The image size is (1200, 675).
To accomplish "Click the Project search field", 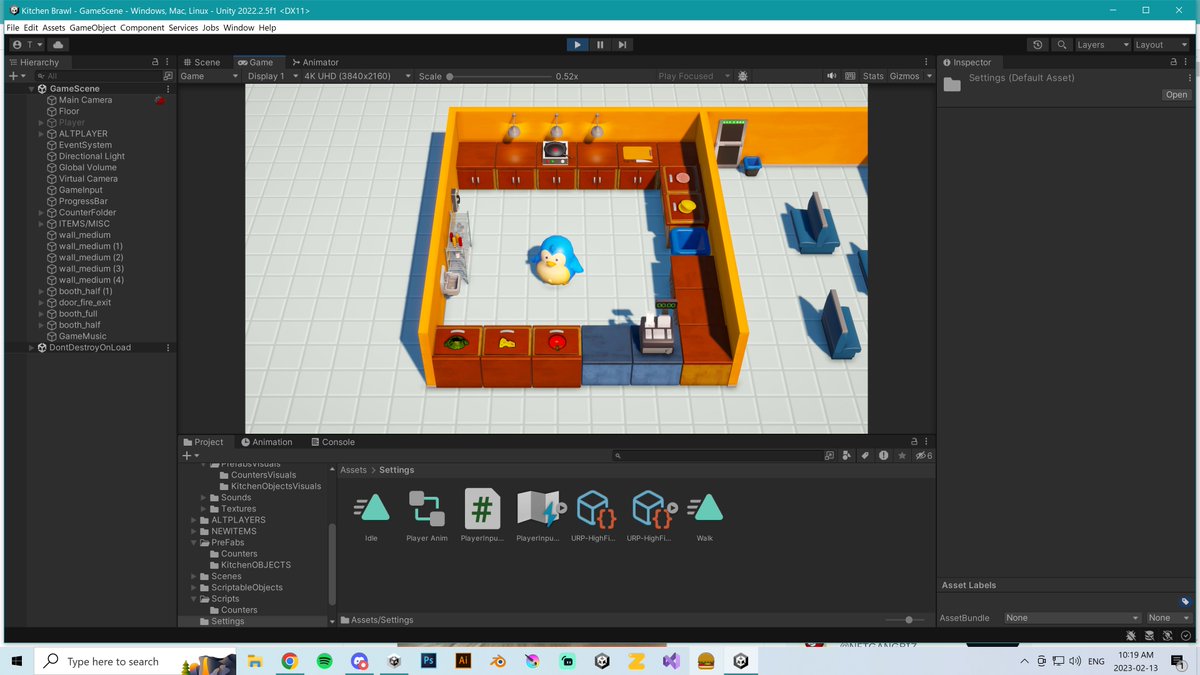I will [x=717, y=456].
